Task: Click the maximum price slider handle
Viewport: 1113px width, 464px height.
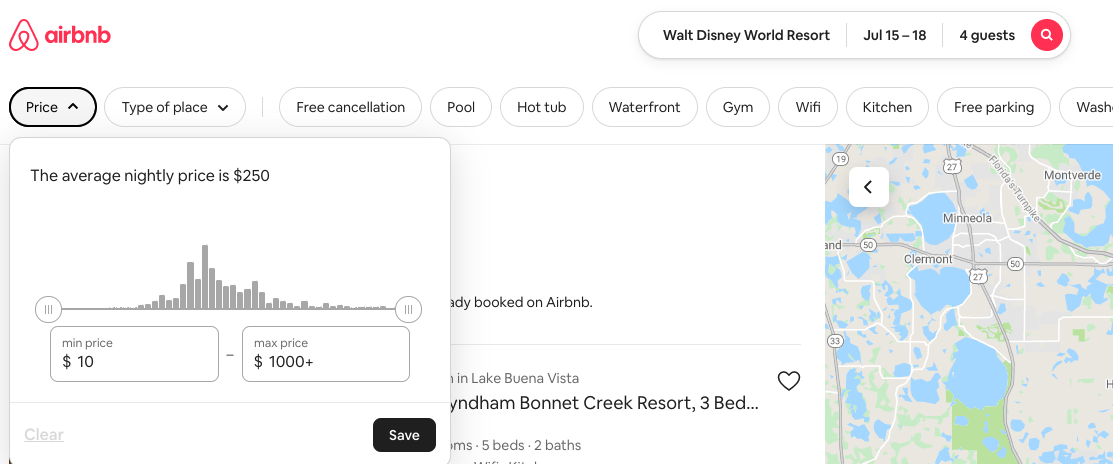Action: point(408,310)
